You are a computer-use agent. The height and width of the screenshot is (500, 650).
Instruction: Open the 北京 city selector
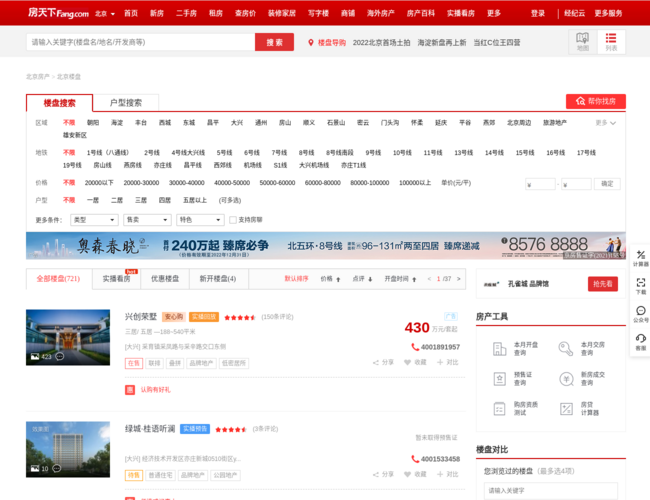(x=105, y=14)
